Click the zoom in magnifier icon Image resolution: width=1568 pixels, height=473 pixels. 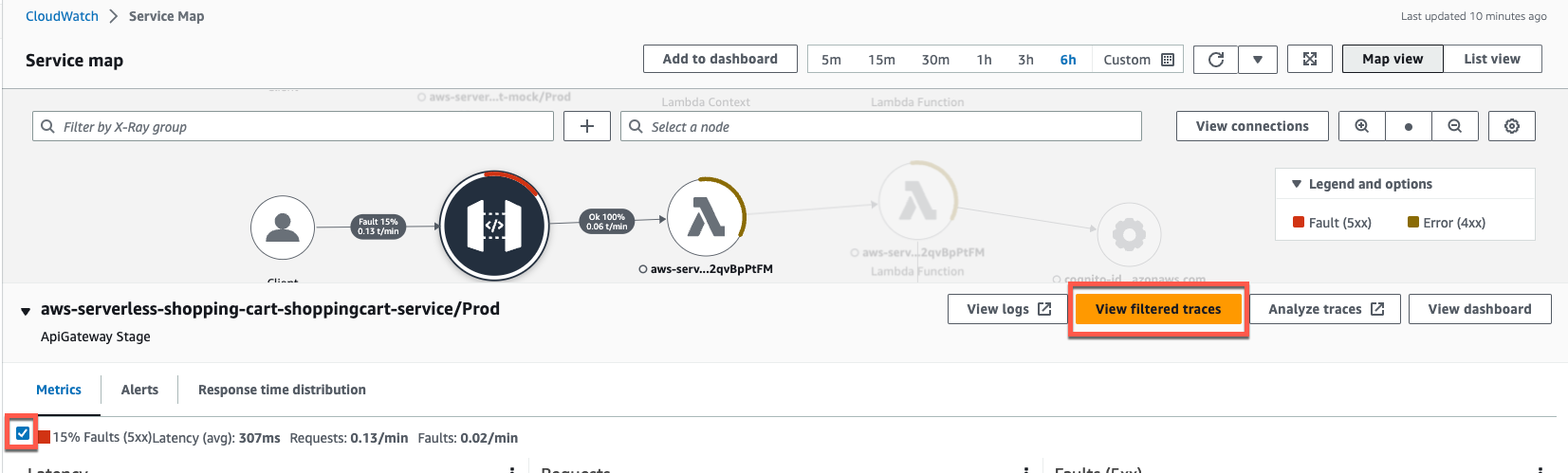point(1362,126)
